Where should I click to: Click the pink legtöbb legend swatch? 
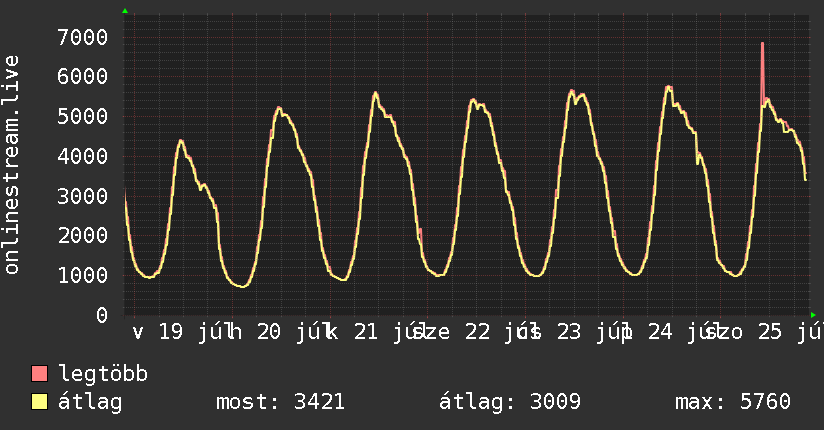point(39,374)
